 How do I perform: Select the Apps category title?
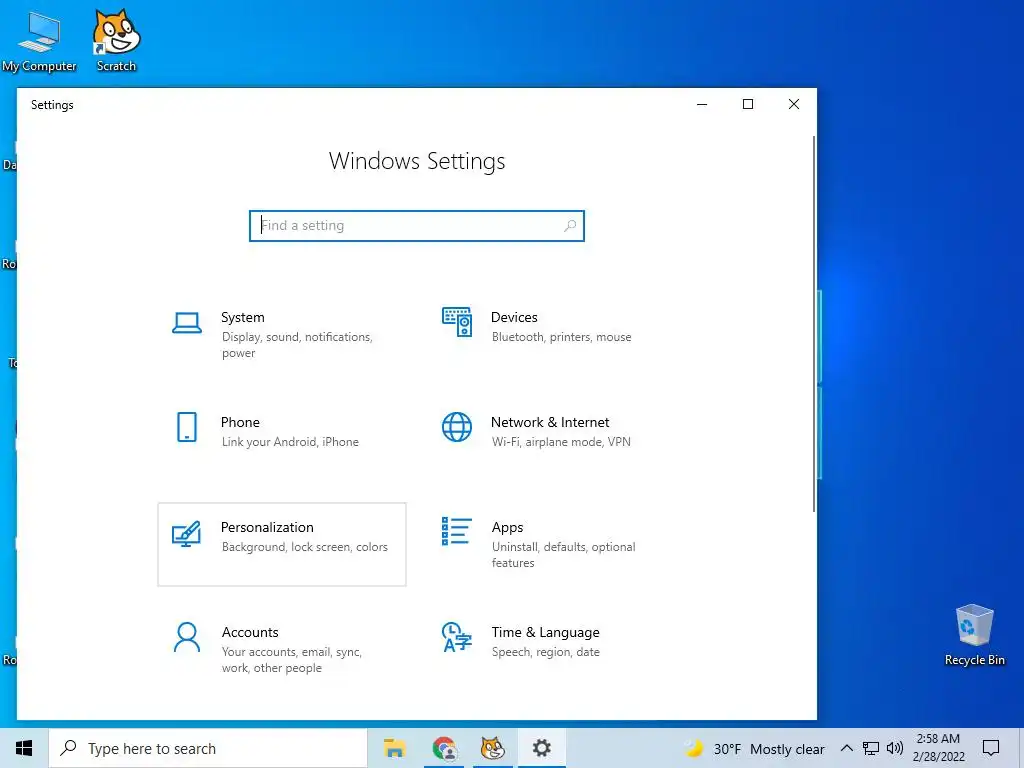507,528
